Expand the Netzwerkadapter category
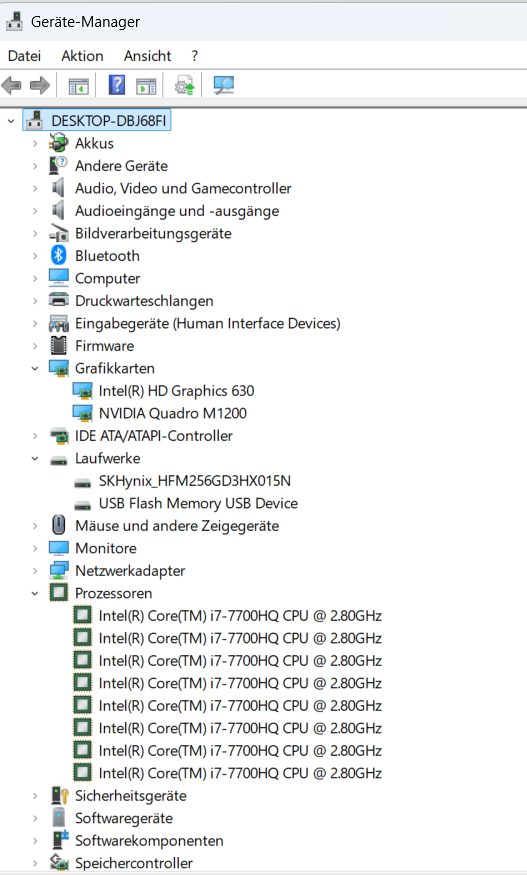The height and width of the screenshot is (875, 527). [35, 571]
